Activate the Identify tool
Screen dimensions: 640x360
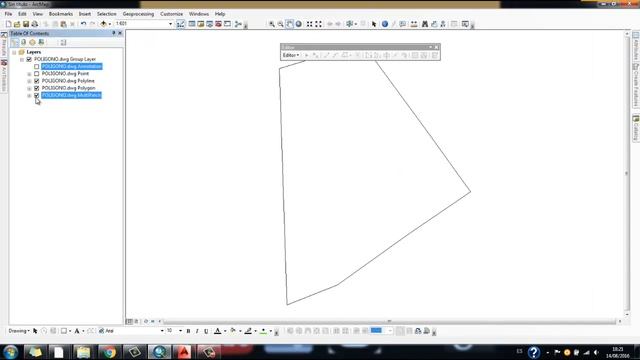click(384, 24)
